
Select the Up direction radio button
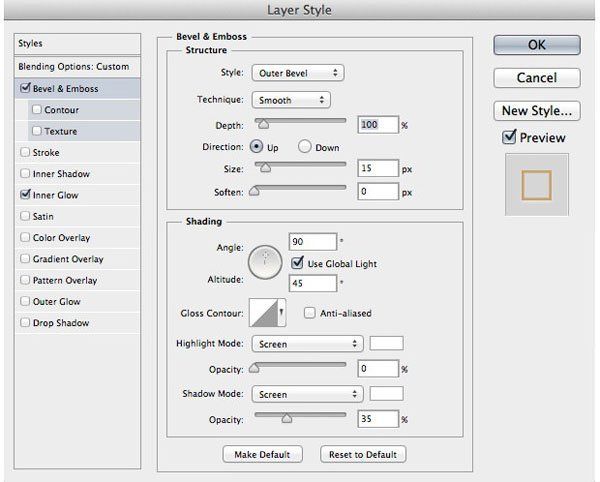(256, 147)
